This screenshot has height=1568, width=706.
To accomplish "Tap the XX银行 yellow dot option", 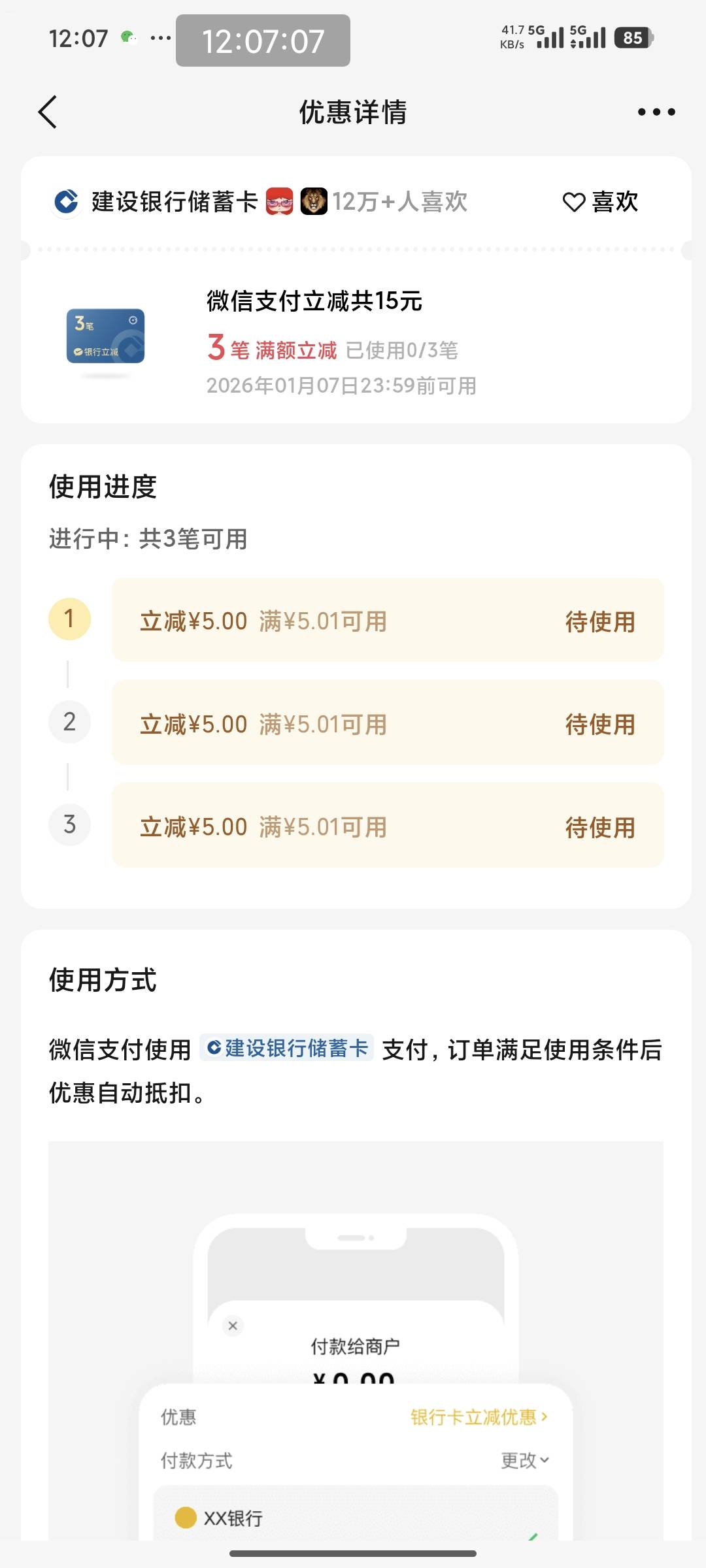I will (x=186, y=1517).
